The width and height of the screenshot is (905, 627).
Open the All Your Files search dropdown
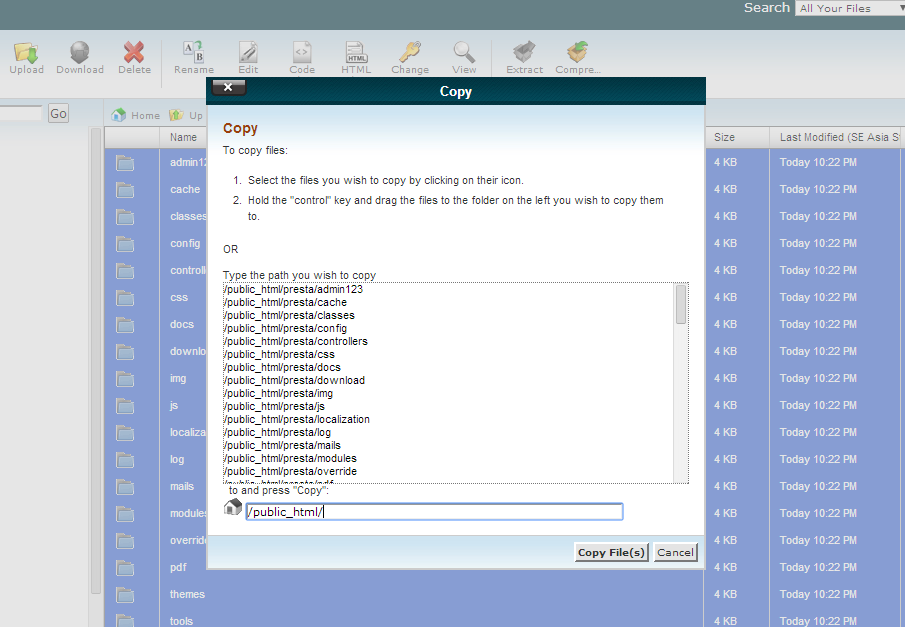[848, 9]
